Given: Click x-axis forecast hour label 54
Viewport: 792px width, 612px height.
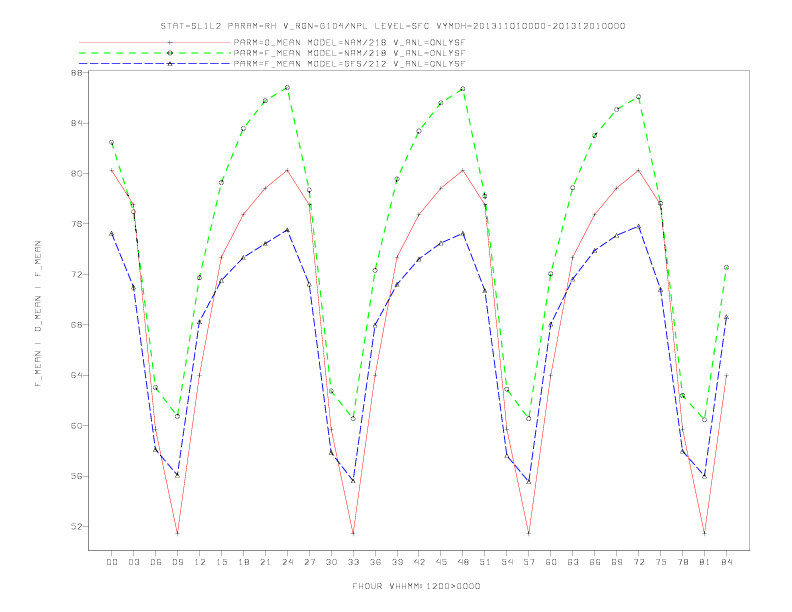Looking at the screenshot, I should [x=507, y=562].
